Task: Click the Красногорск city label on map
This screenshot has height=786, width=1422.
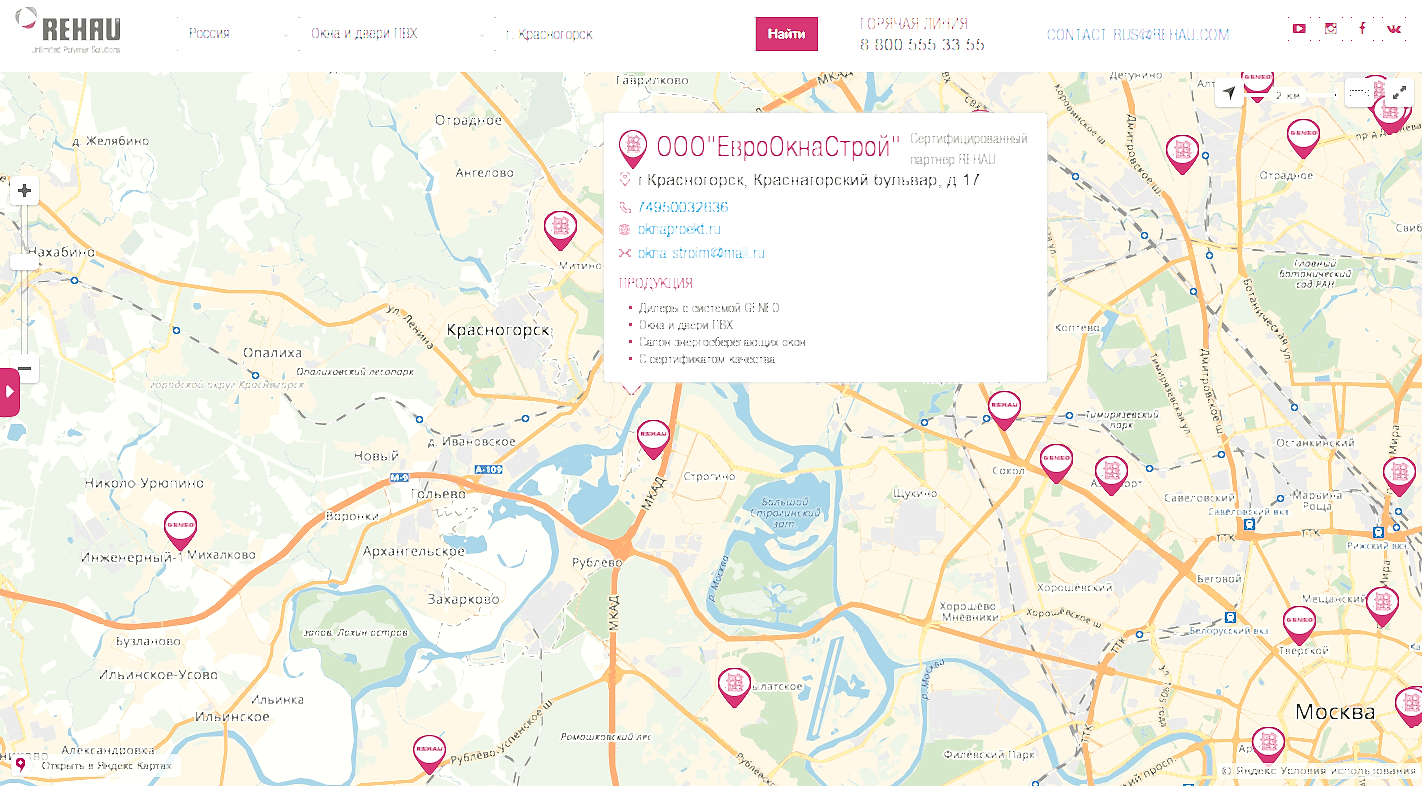Action: click(x=499, y=330)
